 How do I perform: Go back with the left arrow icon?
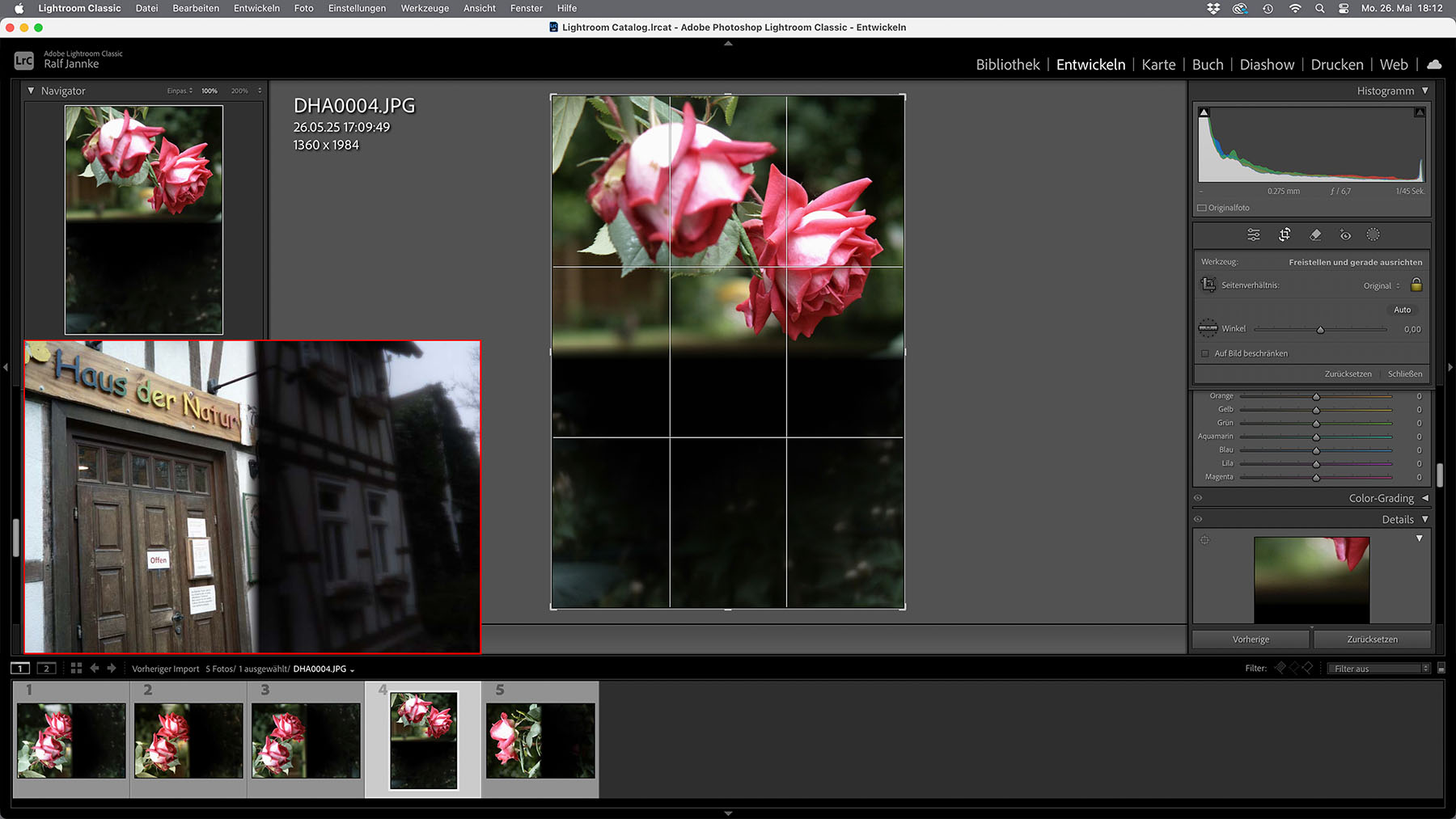pyautogui.click(x=95, y=669)
